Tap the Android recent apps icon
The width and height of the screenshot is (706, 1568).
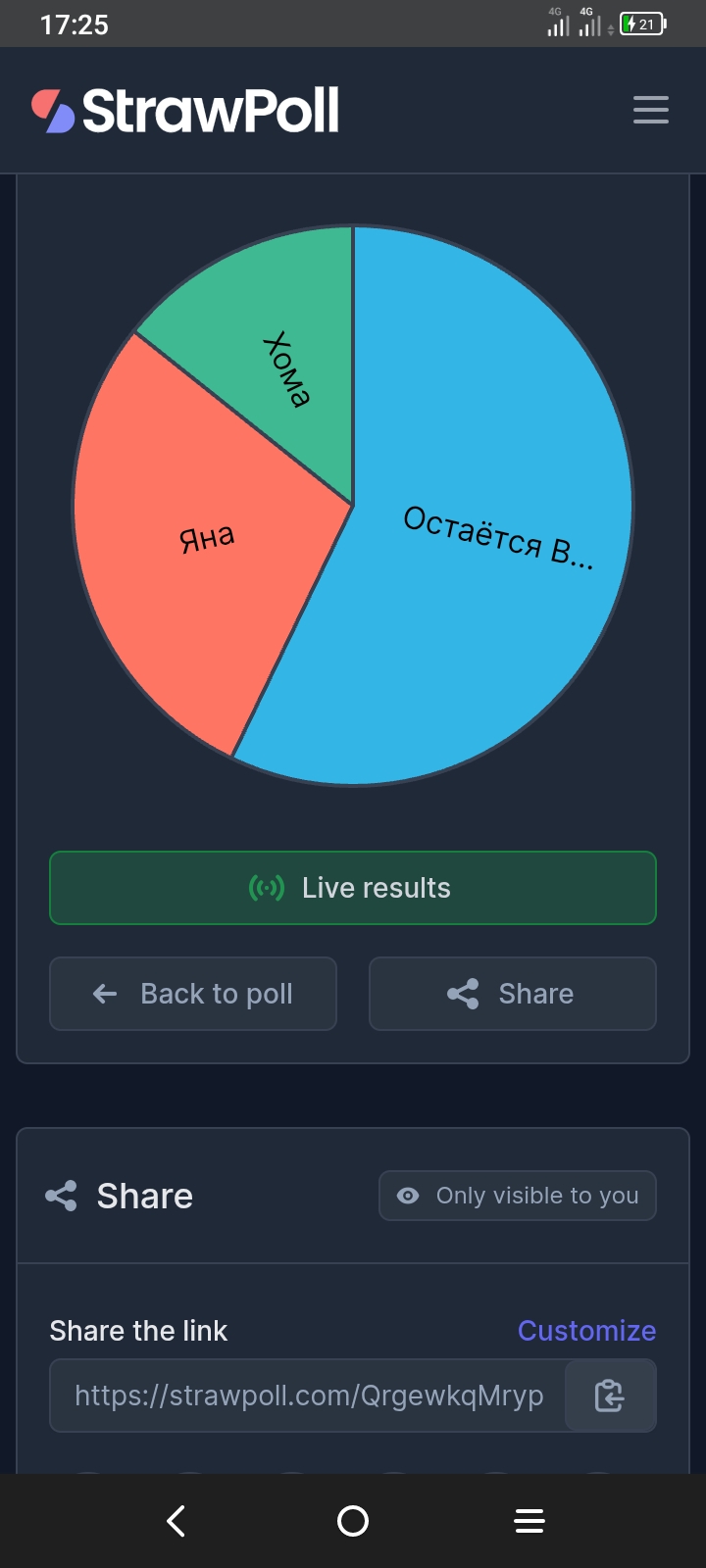(x=529, y=1521)
